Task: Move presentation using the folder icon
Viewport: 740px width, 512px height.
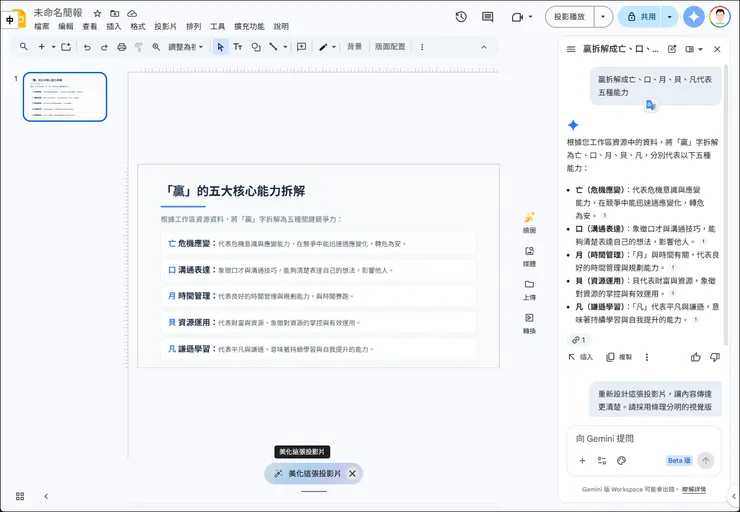Action: pyautogui.click(x=115, y=13)
